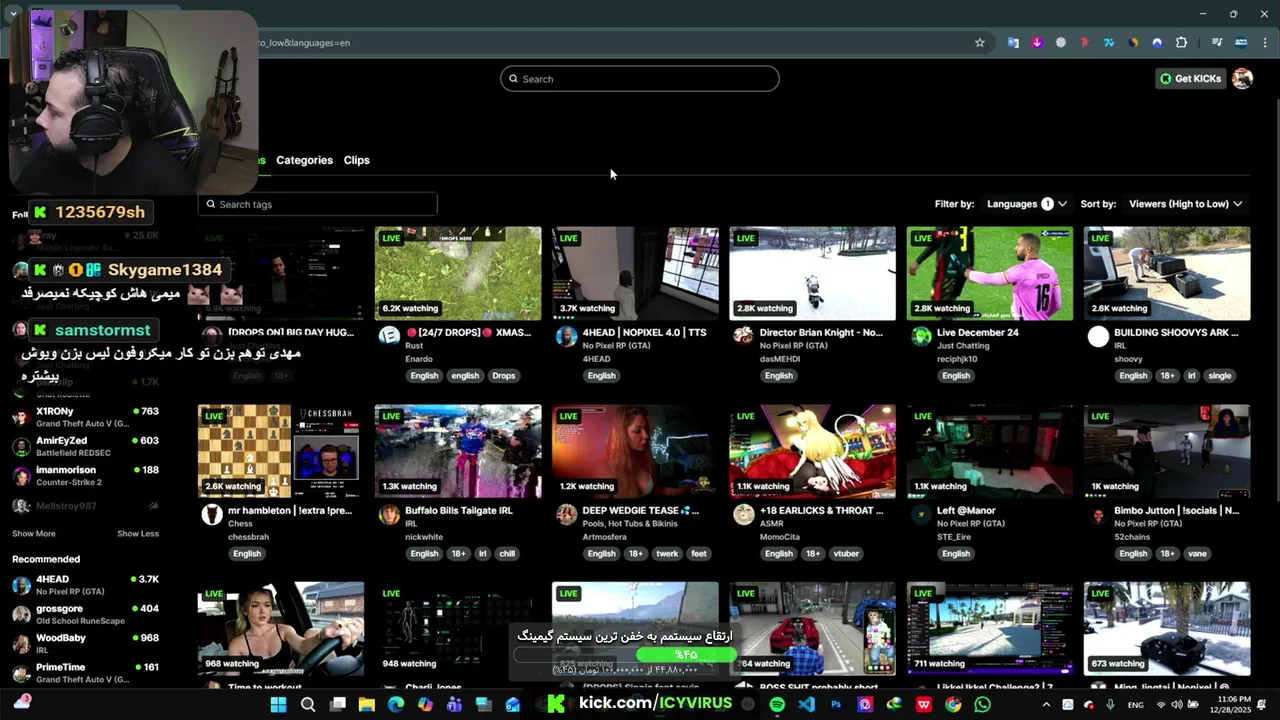Open the ENG language switcher in the tray
Viewport: 1280px width, 720px height.
(1135, 705)
